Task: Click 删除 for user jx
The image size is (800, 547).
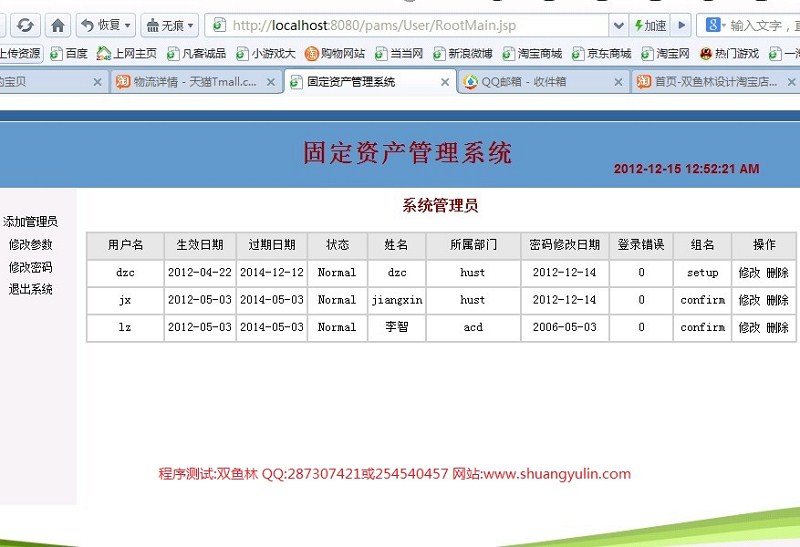Action: [x=778, y=300]
